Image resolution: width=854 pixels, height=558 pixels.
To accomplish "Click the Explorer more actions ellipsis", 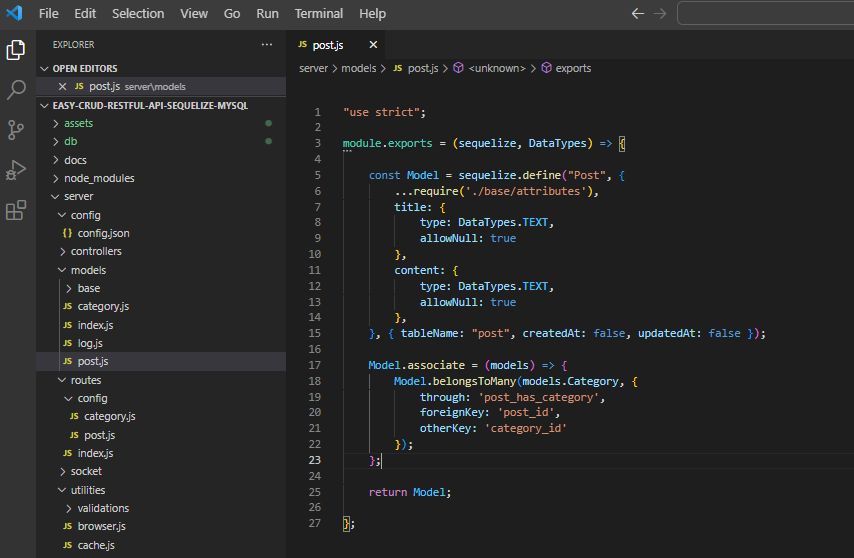I will coord(266,45).
